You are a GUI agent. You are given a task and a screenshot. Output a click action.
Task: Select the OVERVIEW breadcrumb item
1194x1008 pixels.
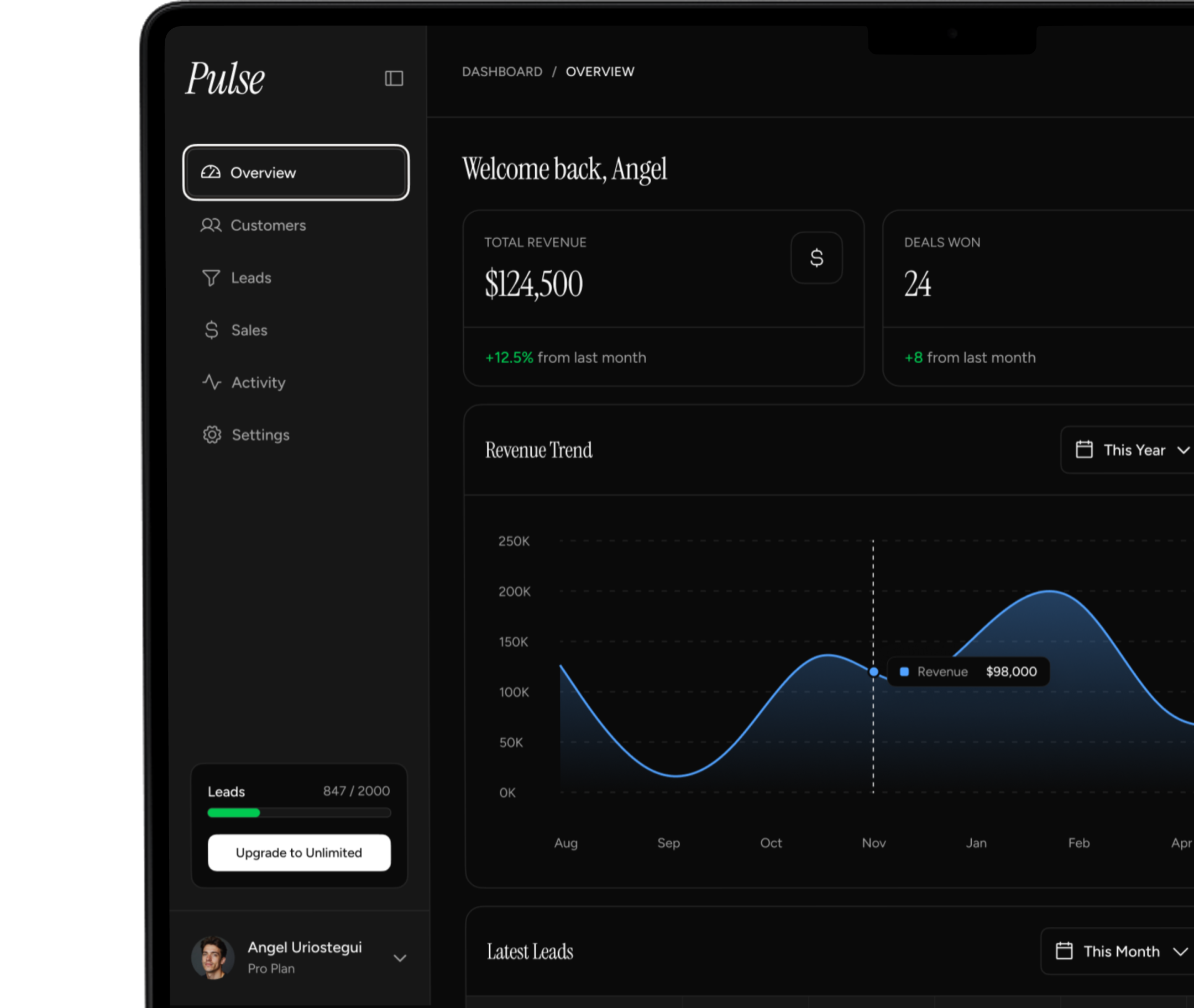(600, 71)
